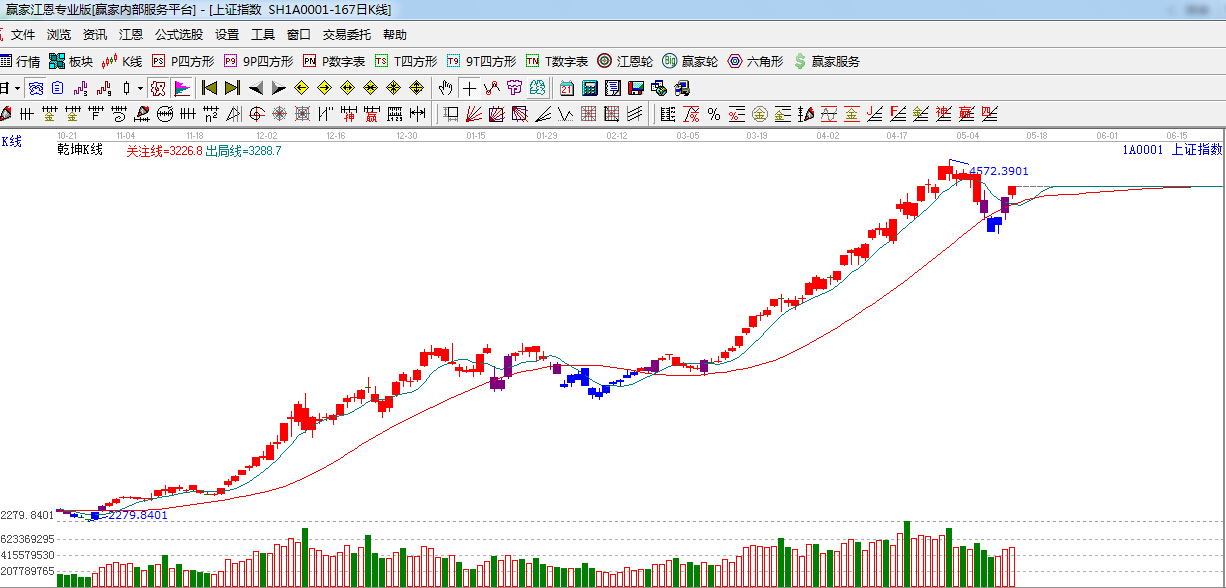Screen dimensions: 1226x588
Task: Click the 上证指数 label at chart top-right
Action: tap(1197, 150)
